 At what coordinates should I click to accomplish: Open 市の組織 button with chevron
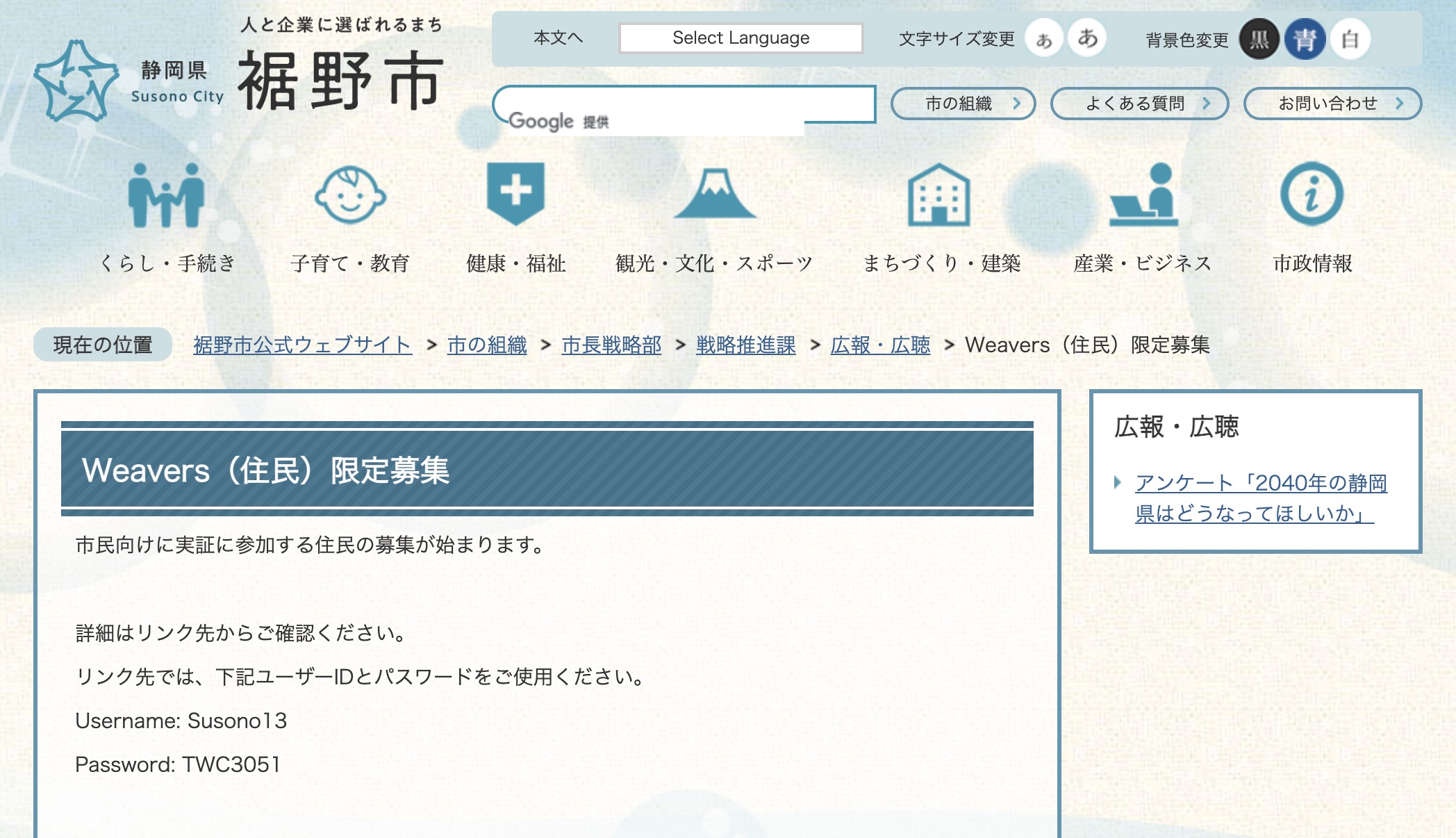[963, 104]
